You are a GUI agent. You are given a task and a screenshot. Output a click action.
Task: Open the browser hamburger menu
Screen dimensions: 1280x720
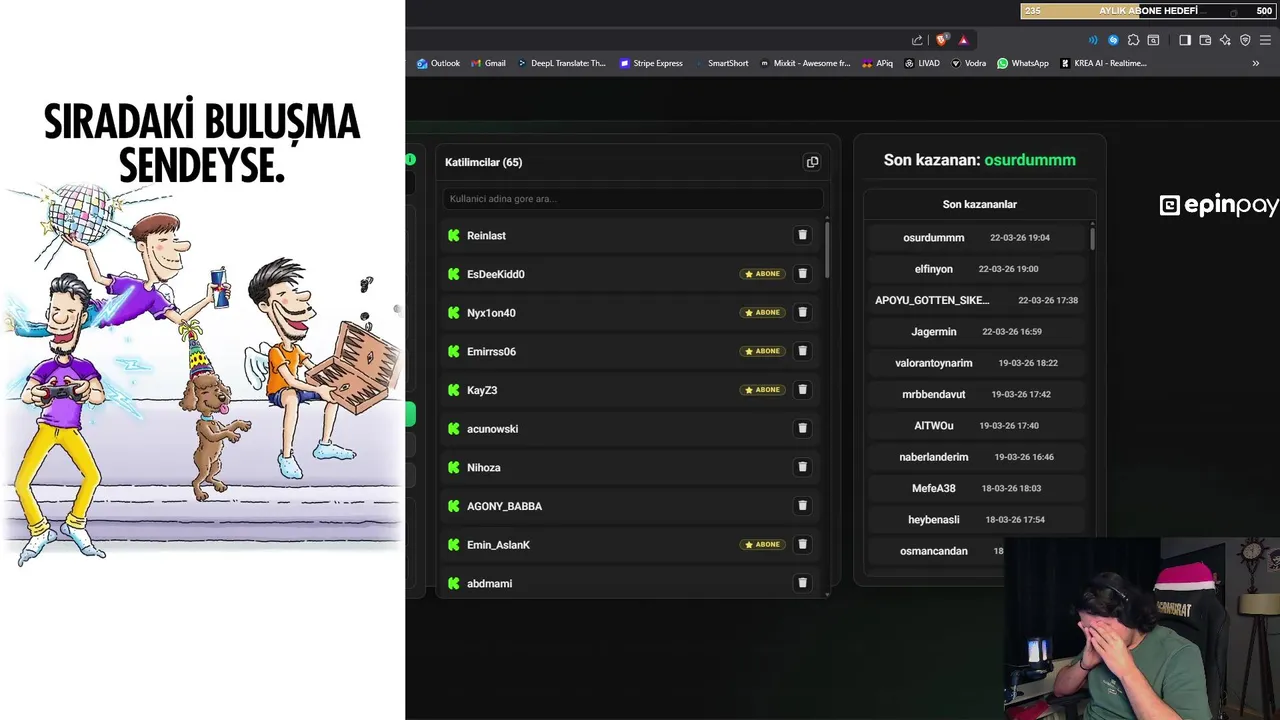pyautogui.click(x=1265, y=40)
